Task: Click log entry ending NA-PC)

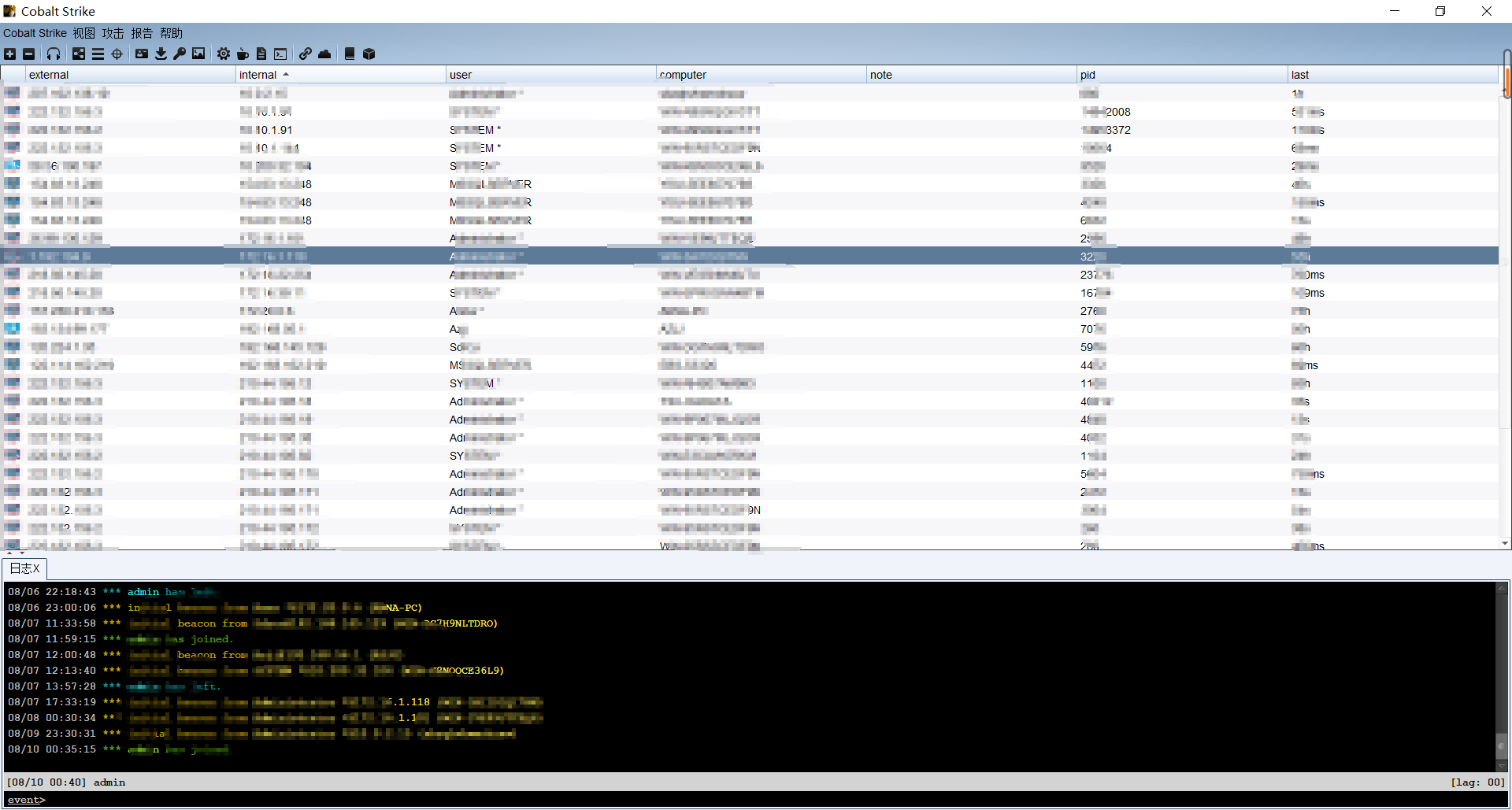Action: [x=215, y=608]
